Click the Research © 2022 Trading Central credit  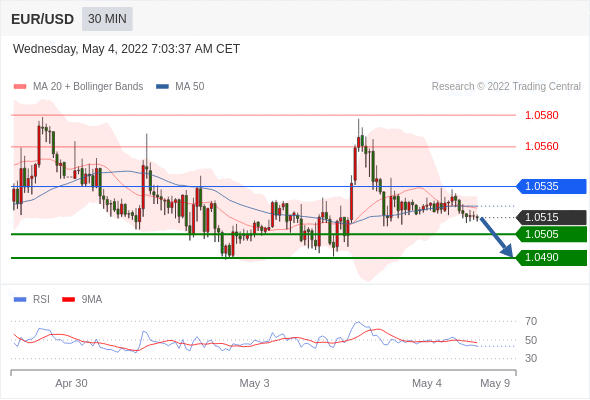click(506, 87)
